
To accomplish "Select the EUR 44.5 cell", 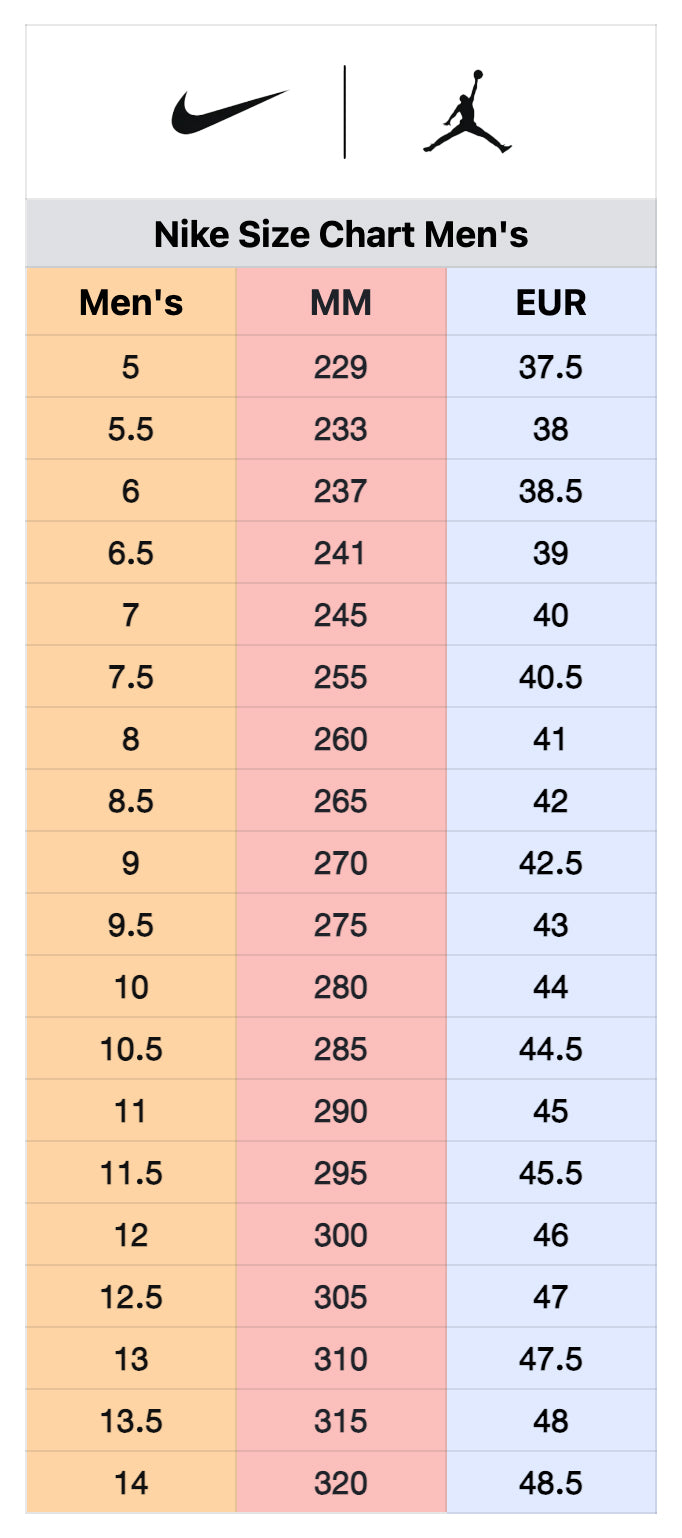I will tap(551, 1049).
